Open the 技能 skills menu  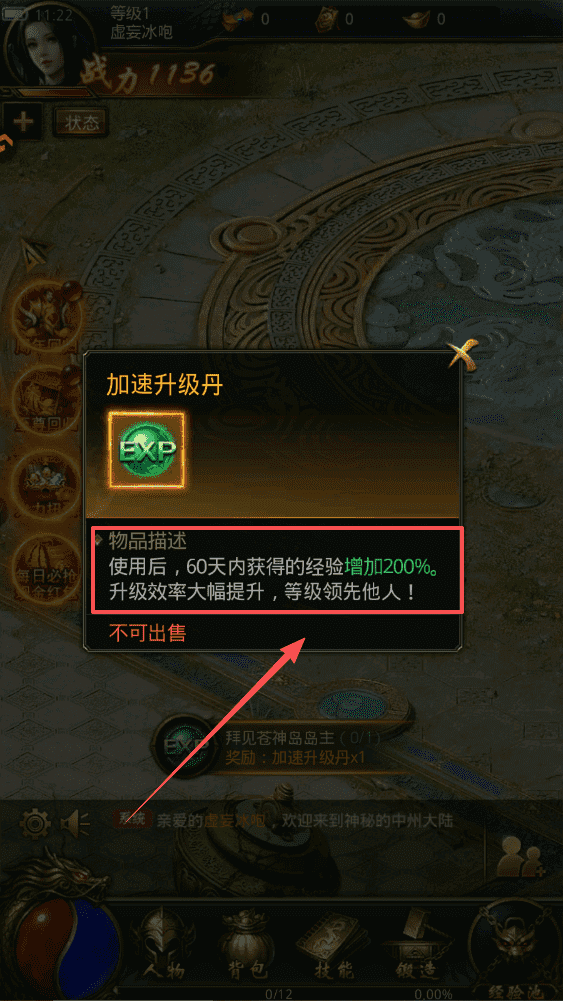tap(334, 944)
